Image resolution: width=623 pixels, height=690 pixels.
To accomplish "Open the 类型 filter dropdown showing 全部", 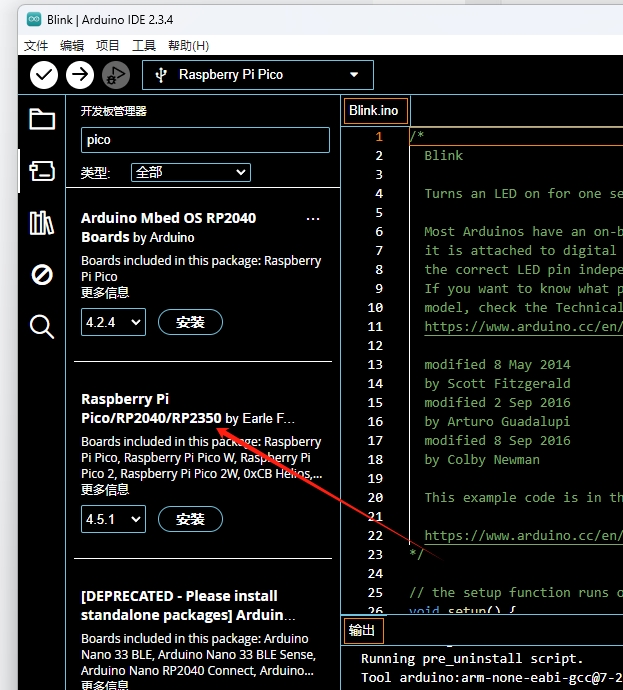I will (191, 172).
